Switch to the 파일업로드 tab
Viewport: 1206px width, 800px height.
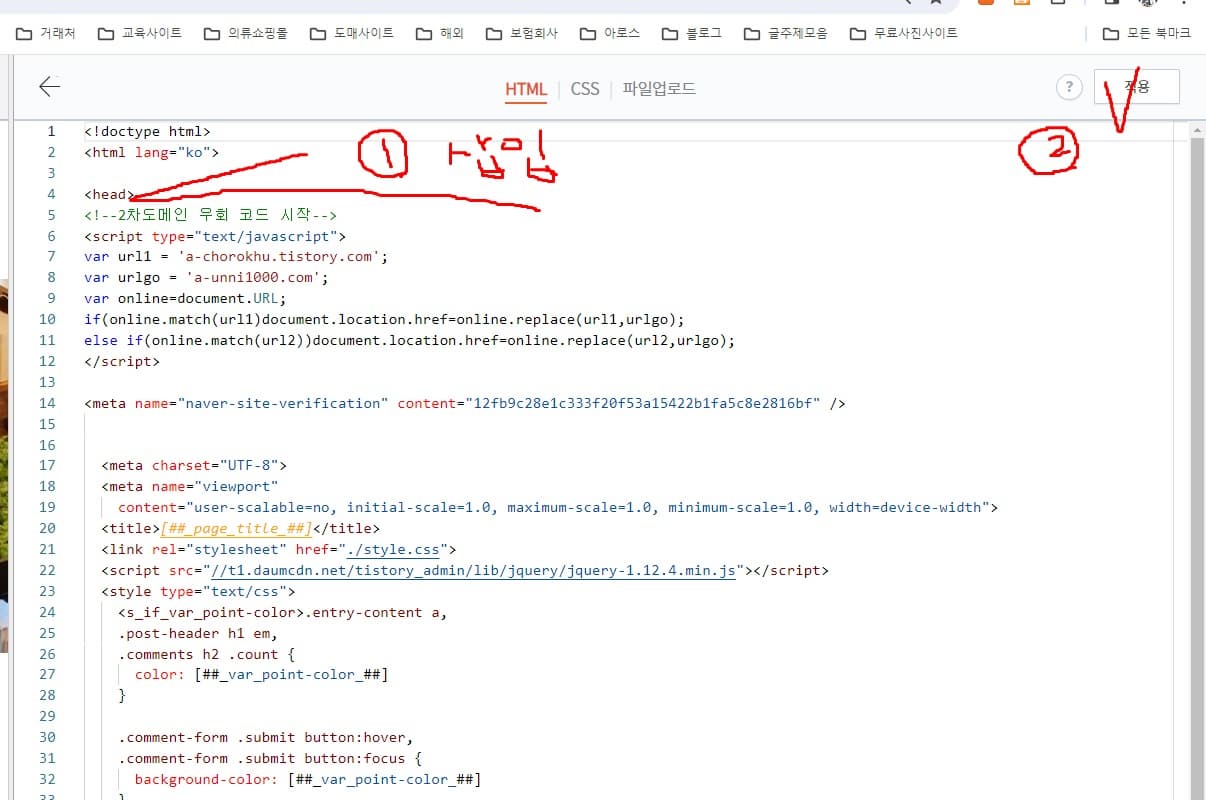click(x=659, y=89)
